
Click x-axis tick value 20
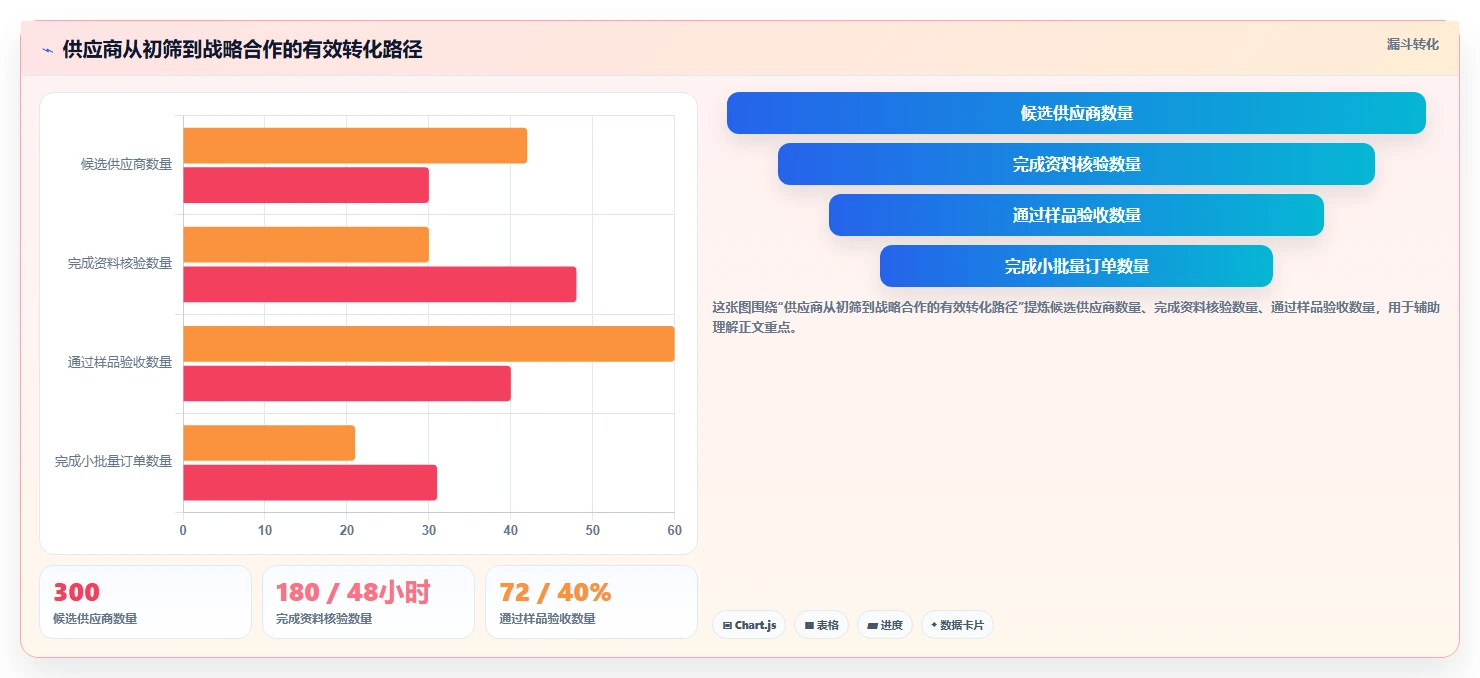click(347, 530)
